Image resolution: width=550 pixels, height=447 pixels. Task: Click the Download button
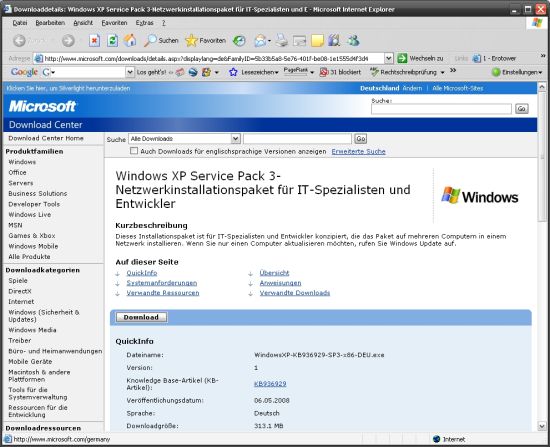point(141,317)
